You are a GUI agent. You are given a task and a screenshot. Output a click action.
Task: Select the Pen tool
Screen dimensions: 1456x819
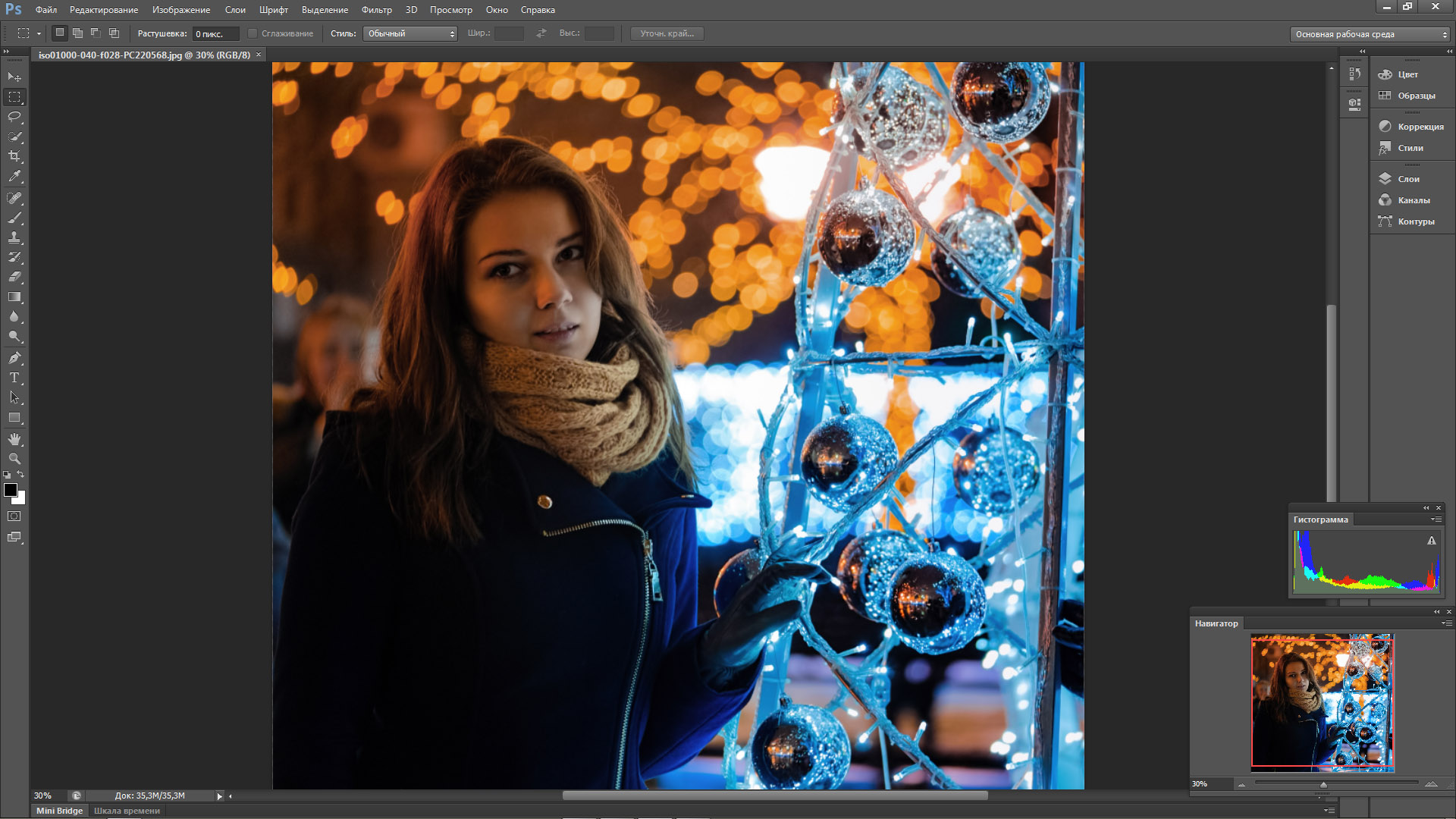[x=14, y=357]
